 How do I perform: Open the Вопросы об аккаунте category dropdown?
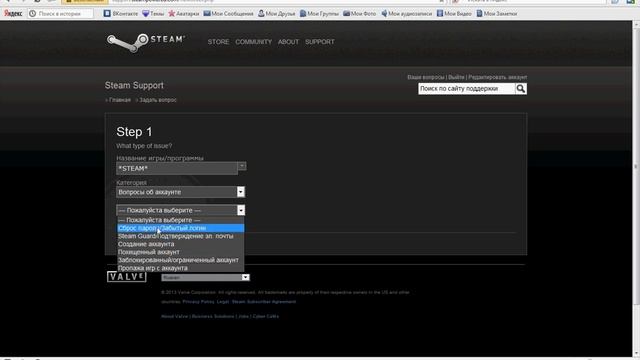point(180,192)
